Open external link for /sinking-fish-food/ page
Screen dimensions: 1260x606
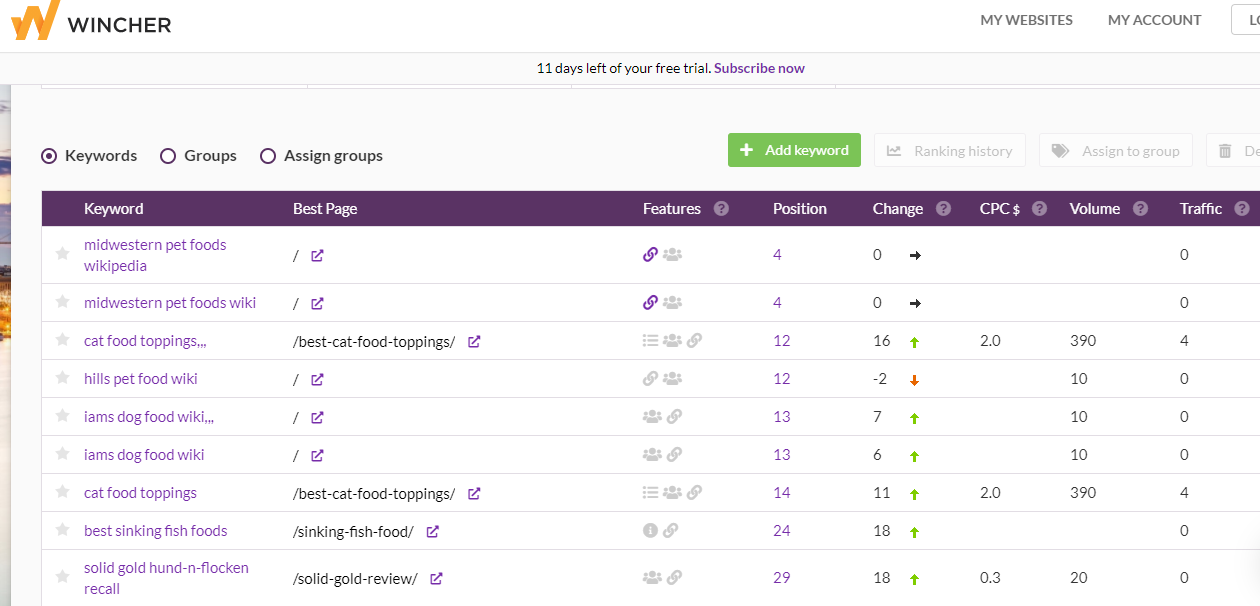[x=432, y=531]
